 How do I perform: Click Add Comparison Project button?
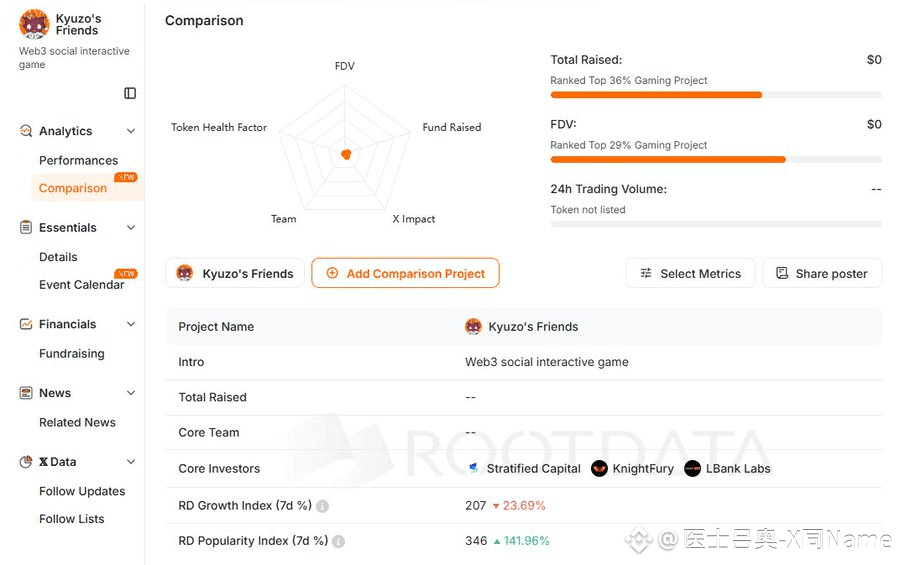coord(405,273)
